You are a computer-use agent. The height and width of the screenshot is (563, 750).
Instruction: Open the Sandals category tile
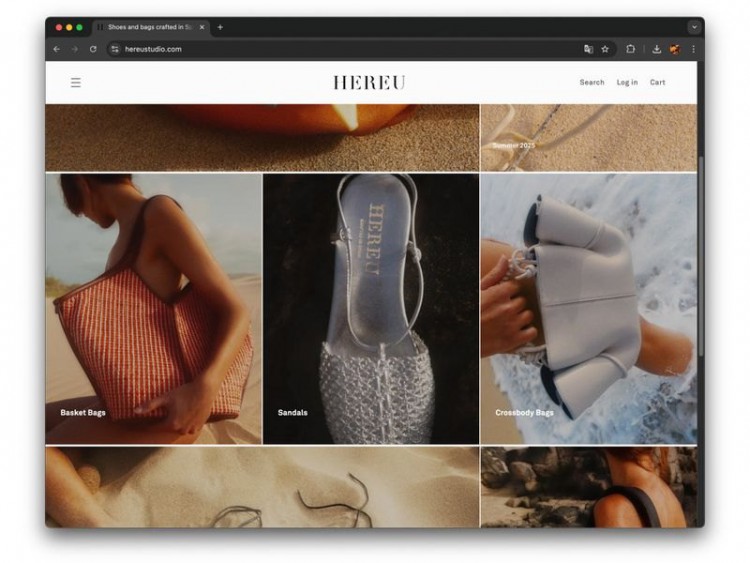pyautogui.click(x=371, y=309)
